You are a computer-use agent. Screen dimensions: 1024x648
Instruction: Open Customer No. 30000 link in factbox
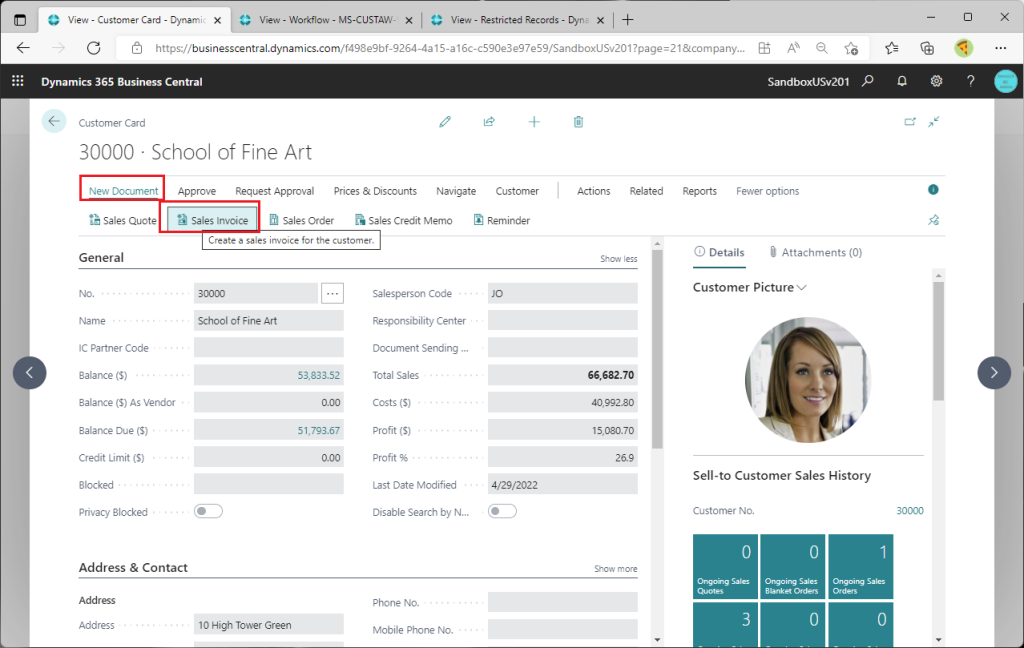(x=910, y=510)
